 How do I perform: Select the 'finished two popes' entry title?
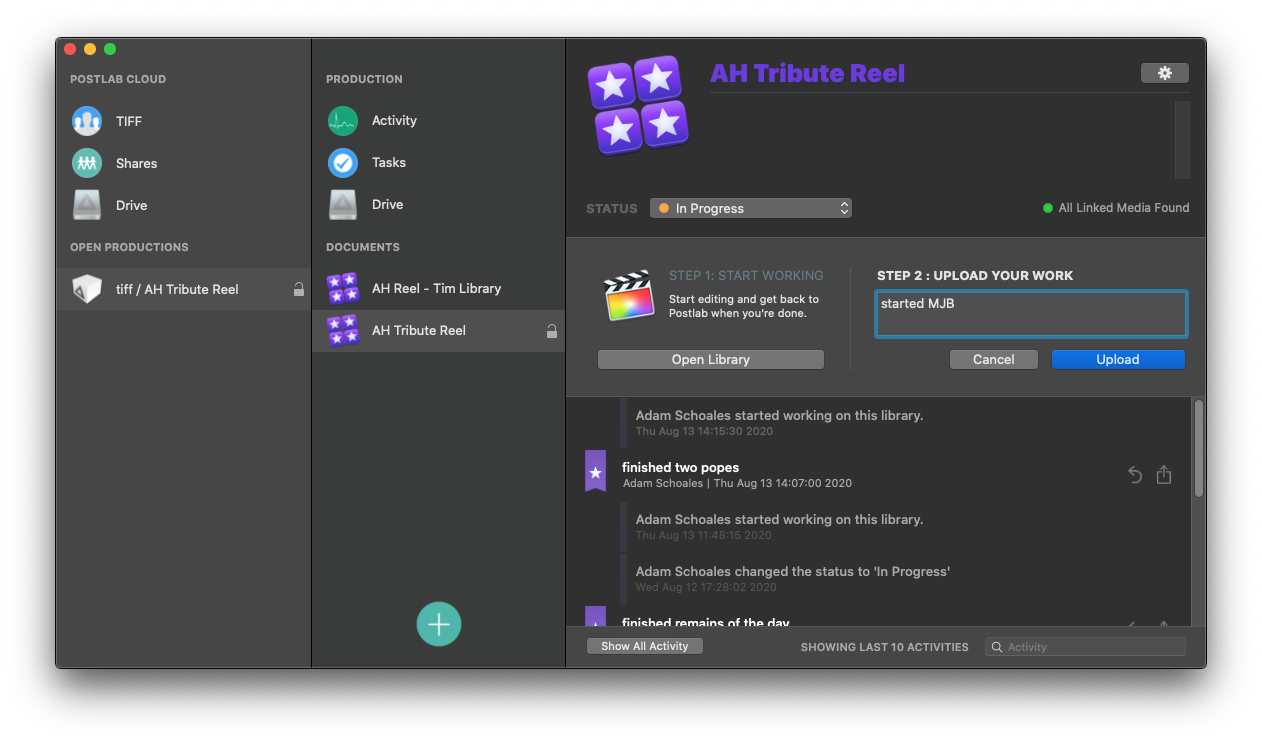681,467
